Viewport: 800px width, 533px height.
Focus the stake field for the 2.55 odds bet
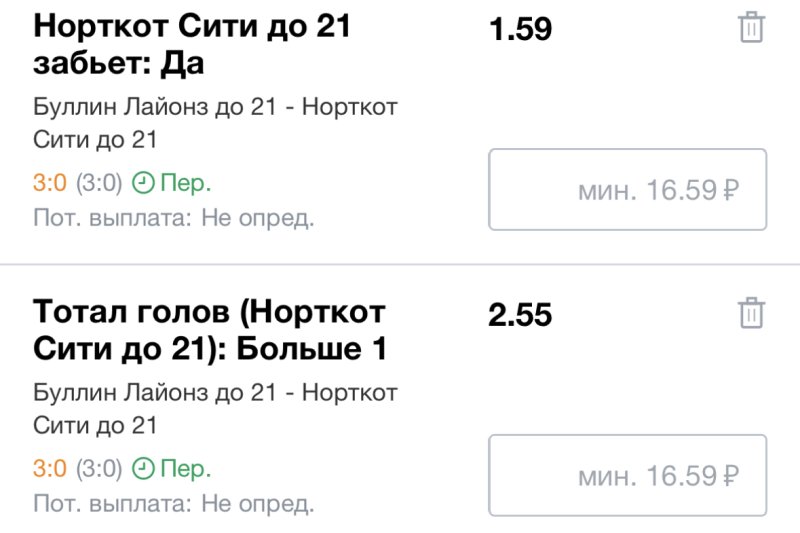(x=627, y=475)
